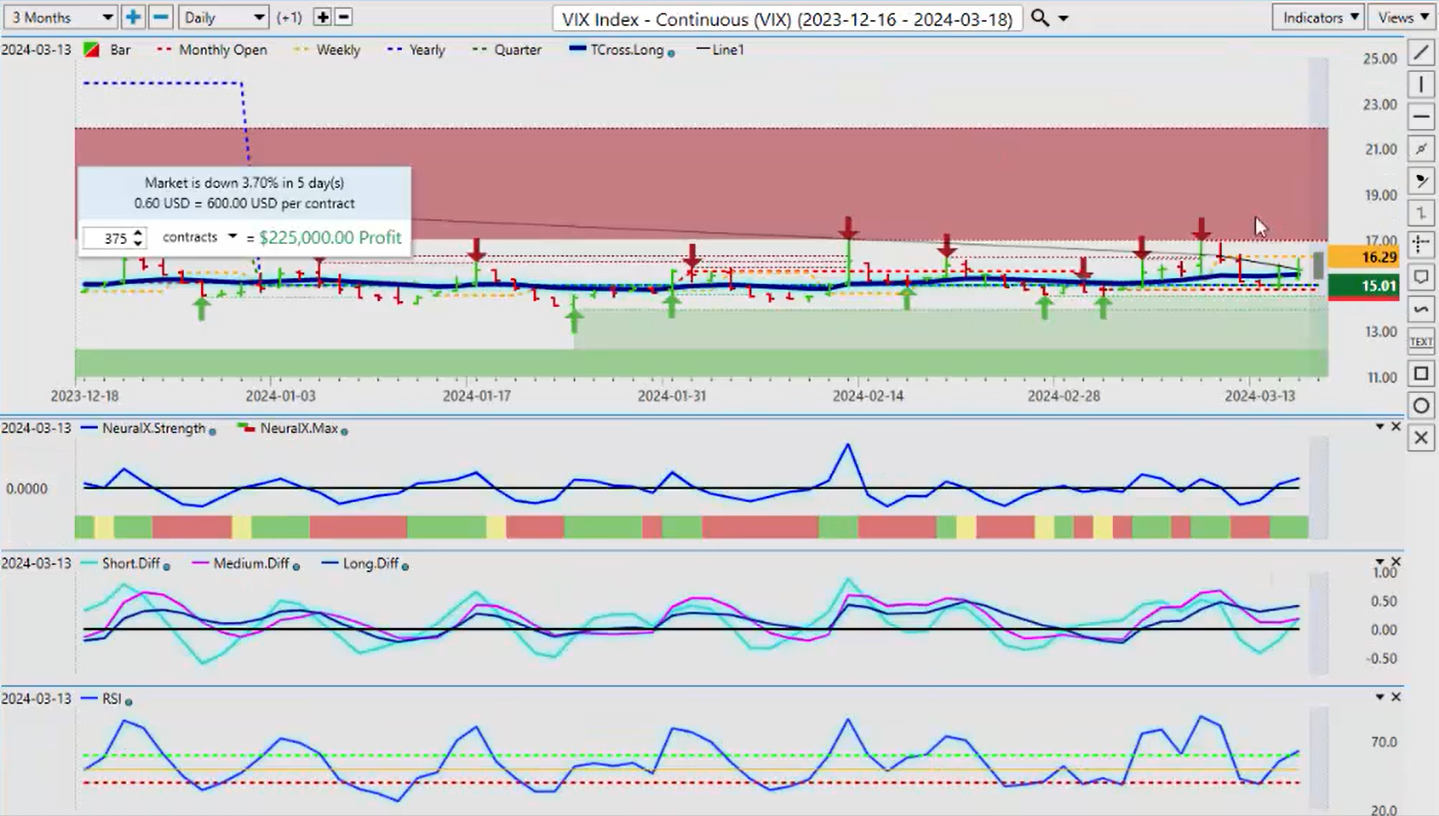Click the search magnifier icon
The width and height of the screenshot is (1439, 816).
pos(1040,18)
